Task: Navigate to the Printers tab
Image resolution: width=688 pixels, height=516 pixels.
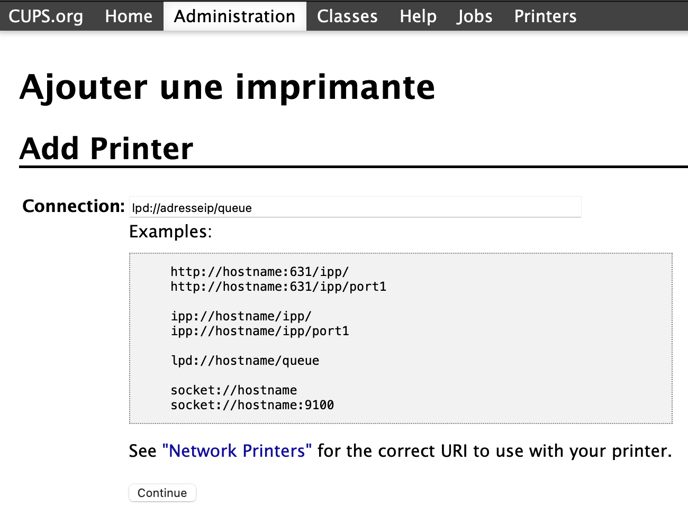Action: pyautogui.click(x=545, y=16)
